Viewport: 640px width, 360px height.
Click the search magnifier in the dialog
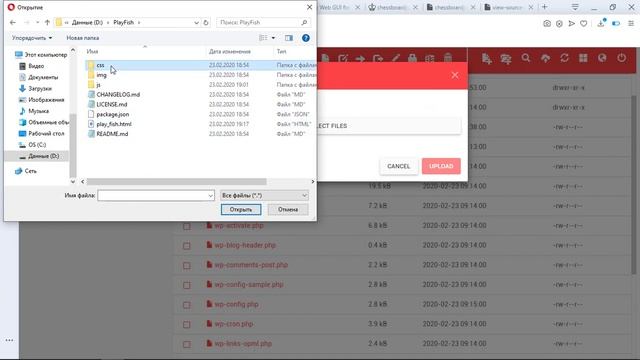tap(304, 22)
